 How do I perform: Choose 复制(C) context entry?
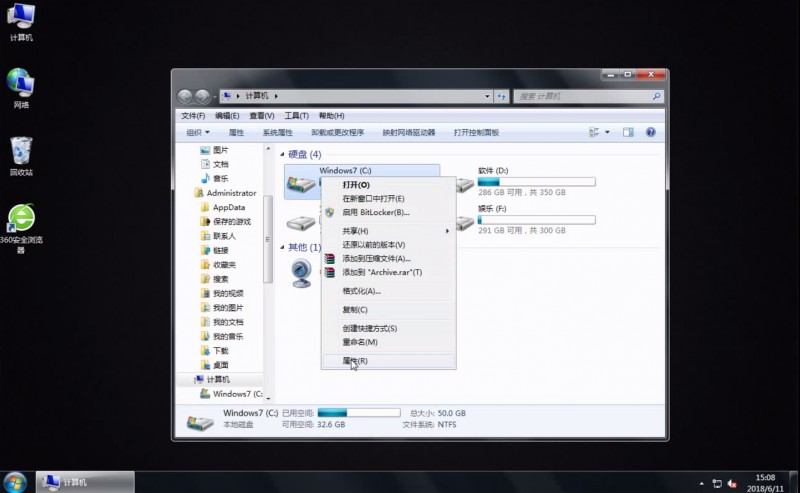[389, 309]
